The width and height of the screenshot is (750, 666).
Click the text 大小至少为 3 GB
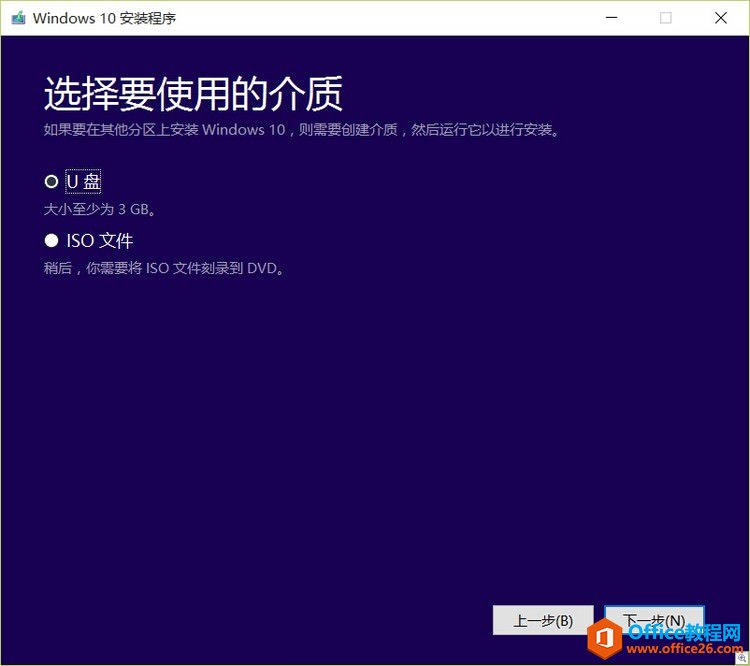100,209
